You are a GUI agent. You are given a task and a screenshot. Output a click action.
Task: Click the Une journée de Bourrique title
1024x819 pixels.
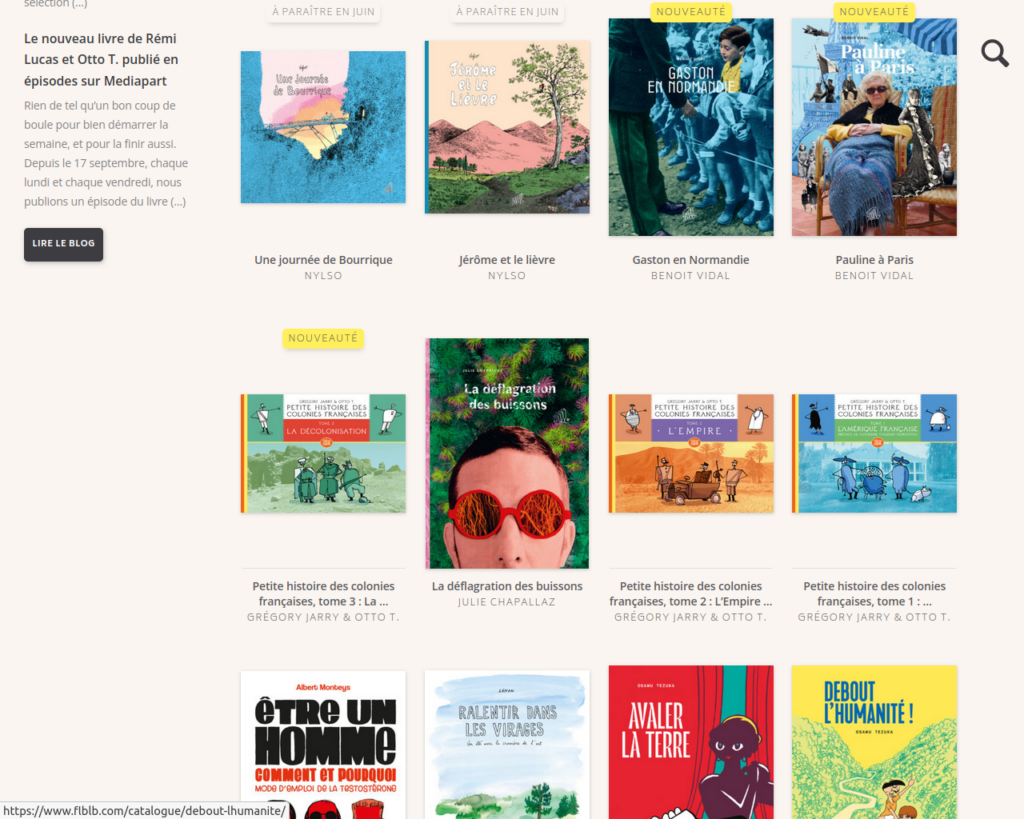pos(323,260)
